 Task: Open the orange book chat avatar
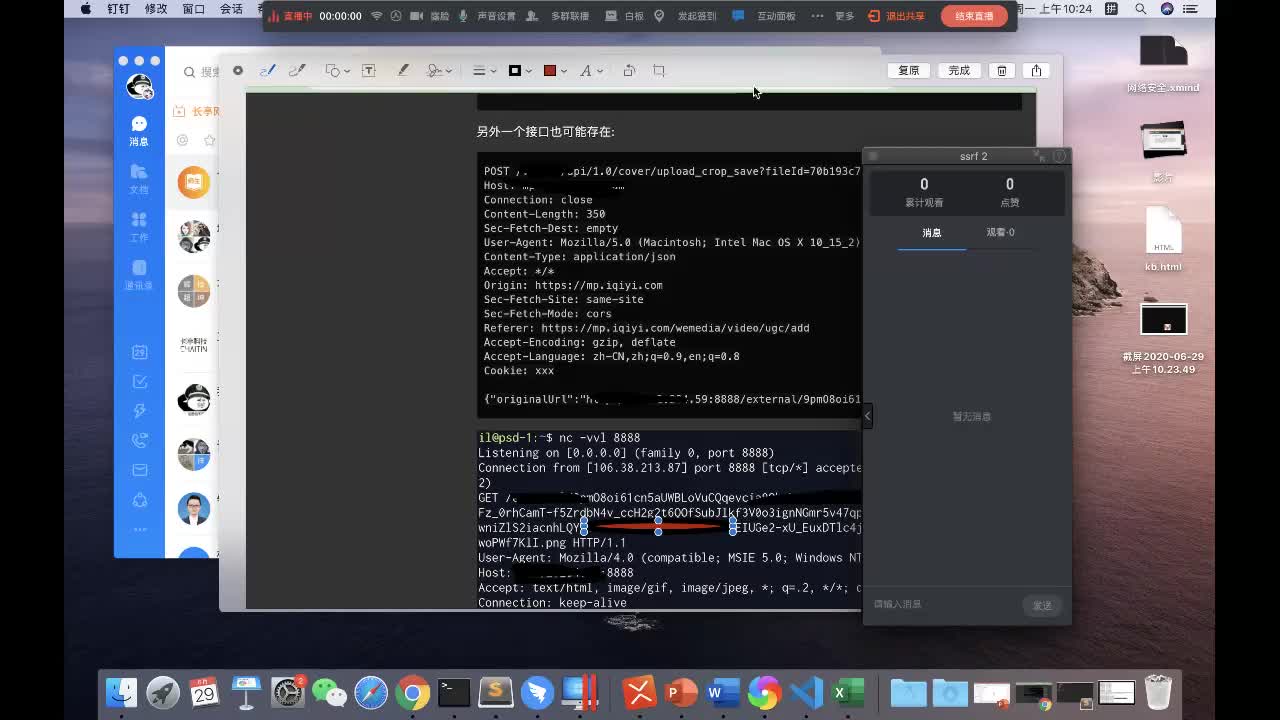click(194, 182)
